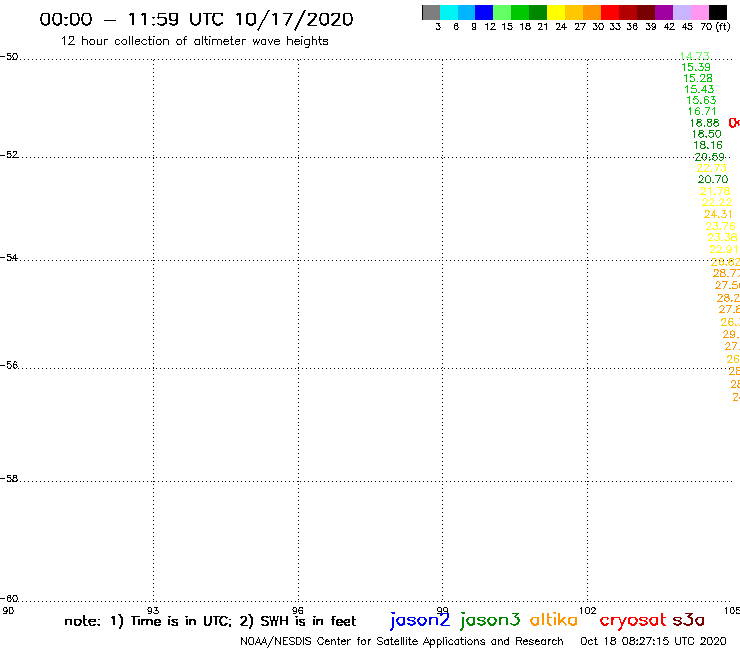Click the 15.63 wave height value
740x650 pixels.
coord(701,100)
